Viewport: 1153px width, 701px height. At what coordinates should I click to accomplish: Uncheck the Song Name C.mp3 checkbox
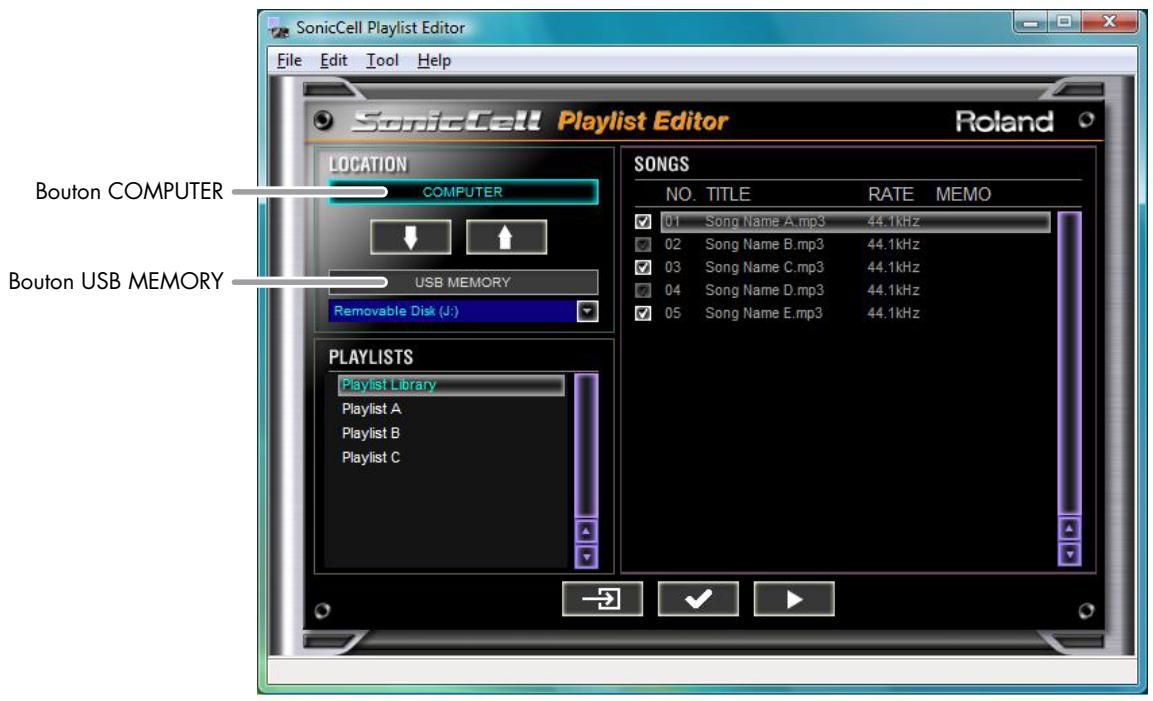click(x=643, y=267)
